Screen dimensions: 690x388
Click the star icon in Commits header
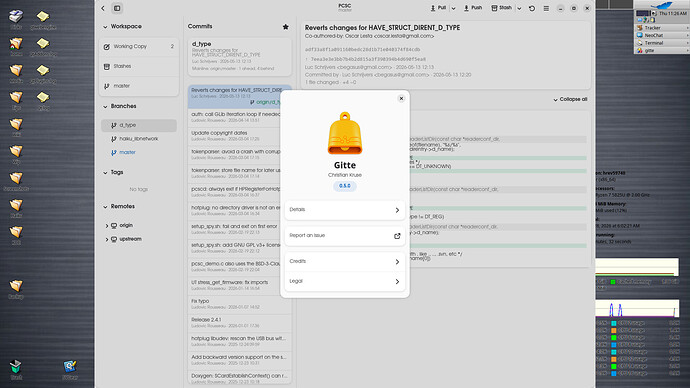(286, 27)
